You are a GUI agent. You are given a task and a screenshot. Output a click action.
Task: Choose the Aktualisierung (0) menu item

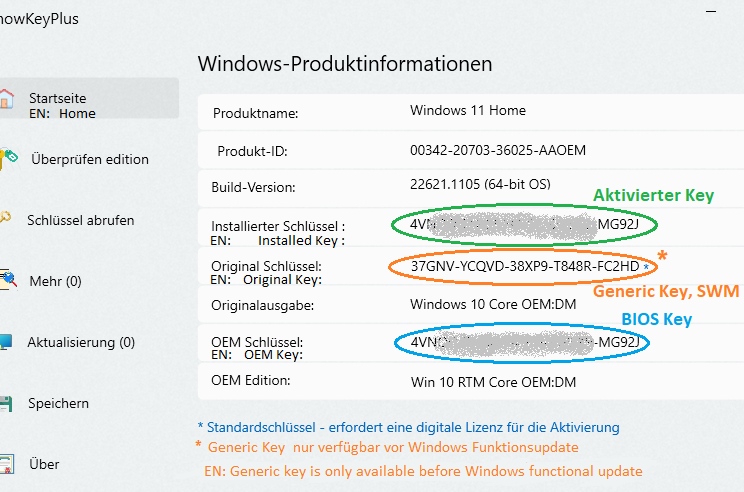pyautogui.click(x=81, y=342)
